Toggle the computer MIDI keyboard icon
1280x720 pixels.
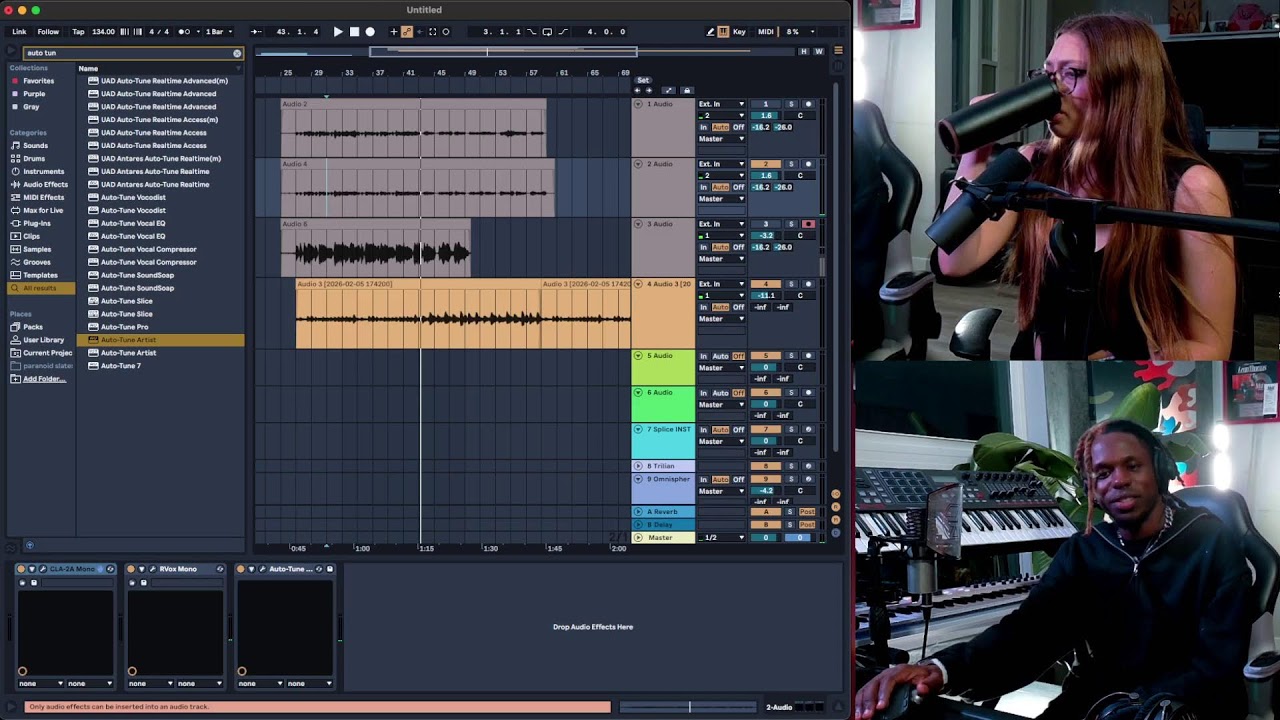point(723,32)
